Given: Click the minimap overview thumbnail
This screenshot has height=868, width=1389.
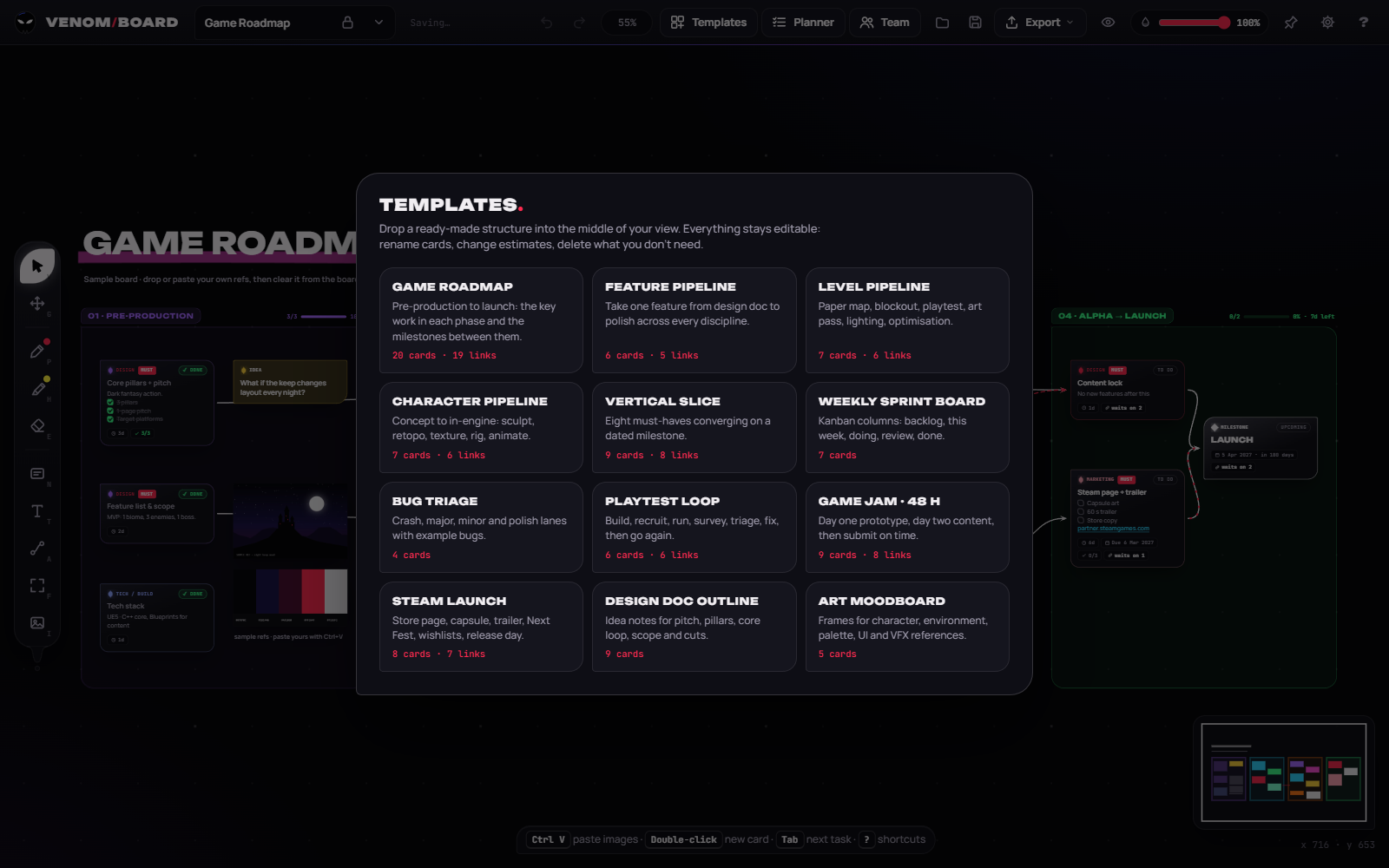Looking at the screenshot, I should point(1284,773).
